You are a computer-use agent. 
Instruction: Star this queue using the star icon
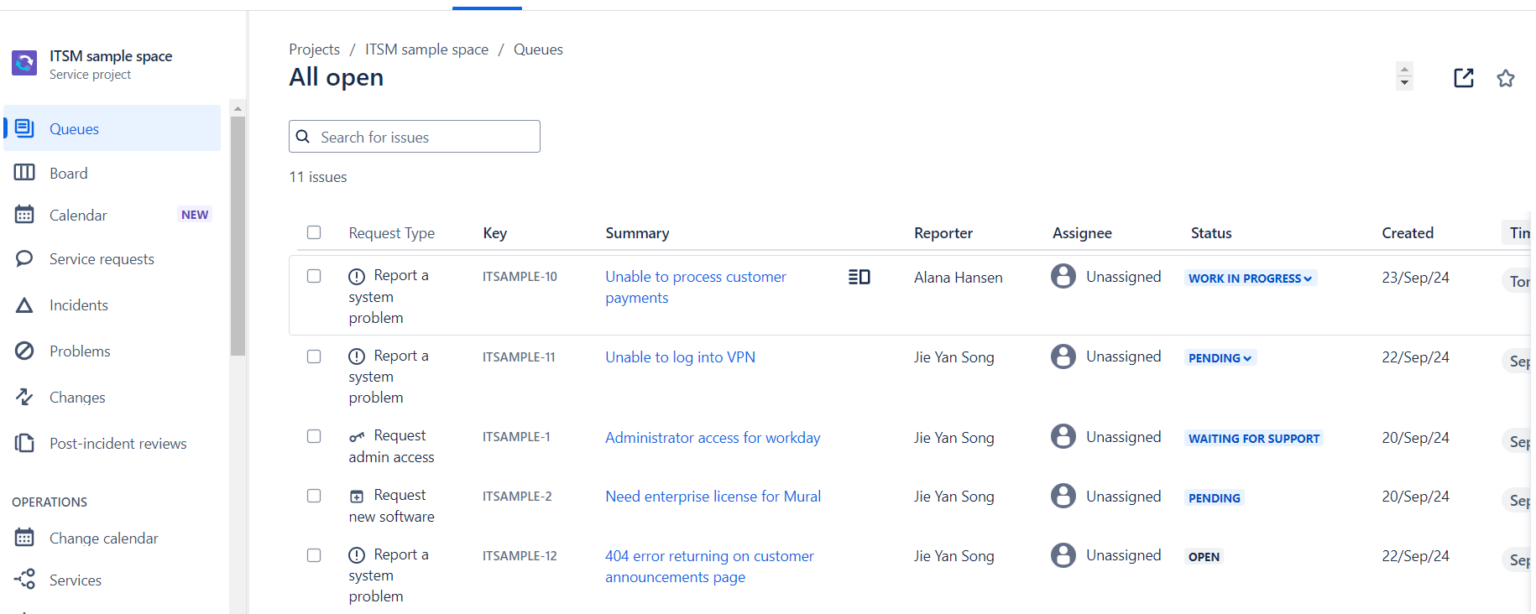tap(1505, 77)
